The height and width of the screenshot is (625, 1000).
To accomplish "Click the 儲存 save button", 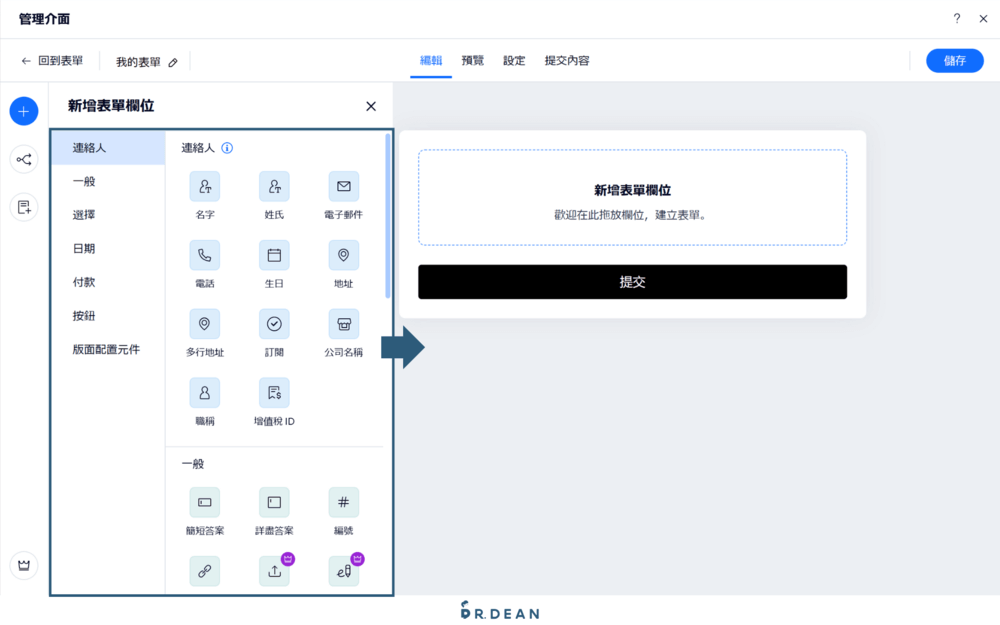I will click(x=954, y=60).
